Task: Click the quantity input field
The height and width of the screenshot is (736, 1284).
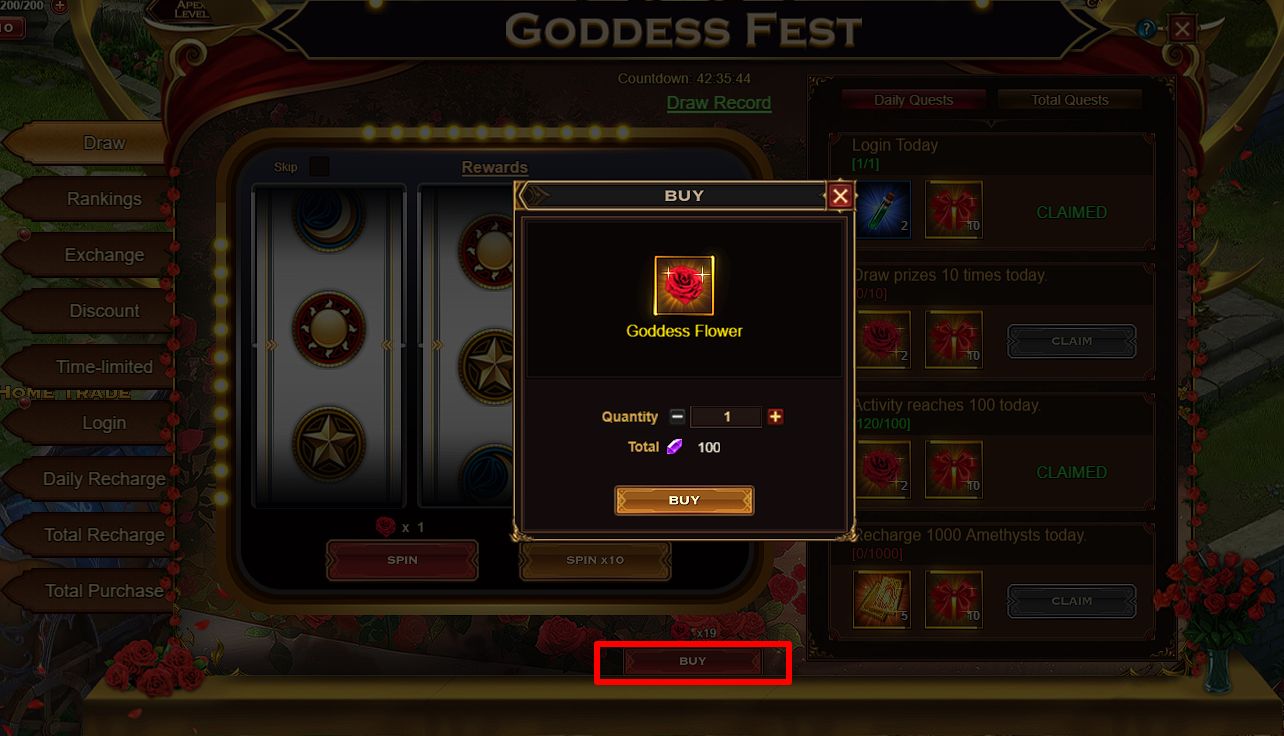Action: pos(726,417)
